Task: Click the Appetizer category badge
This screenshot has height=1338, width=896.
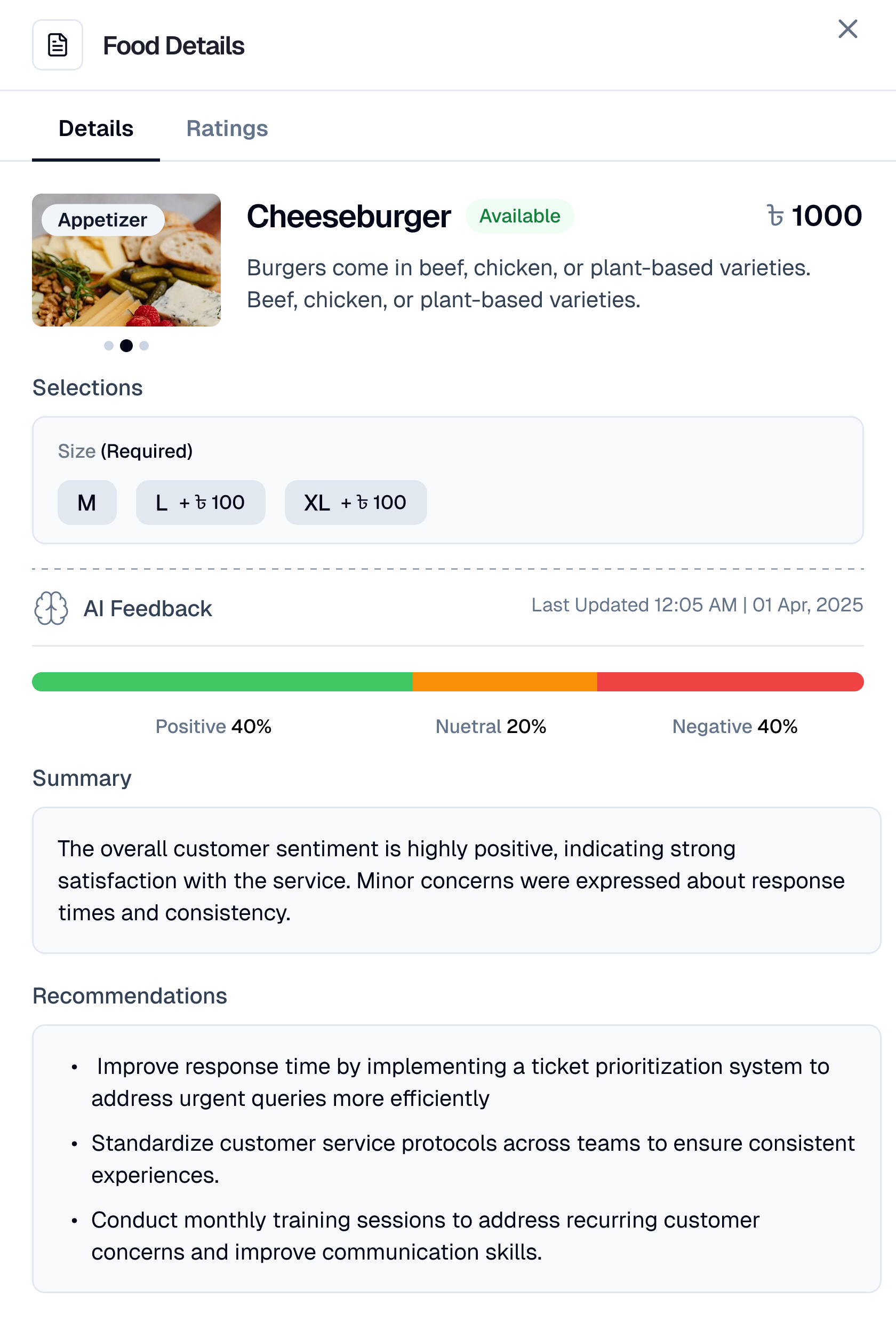Action: click(103, 220)
